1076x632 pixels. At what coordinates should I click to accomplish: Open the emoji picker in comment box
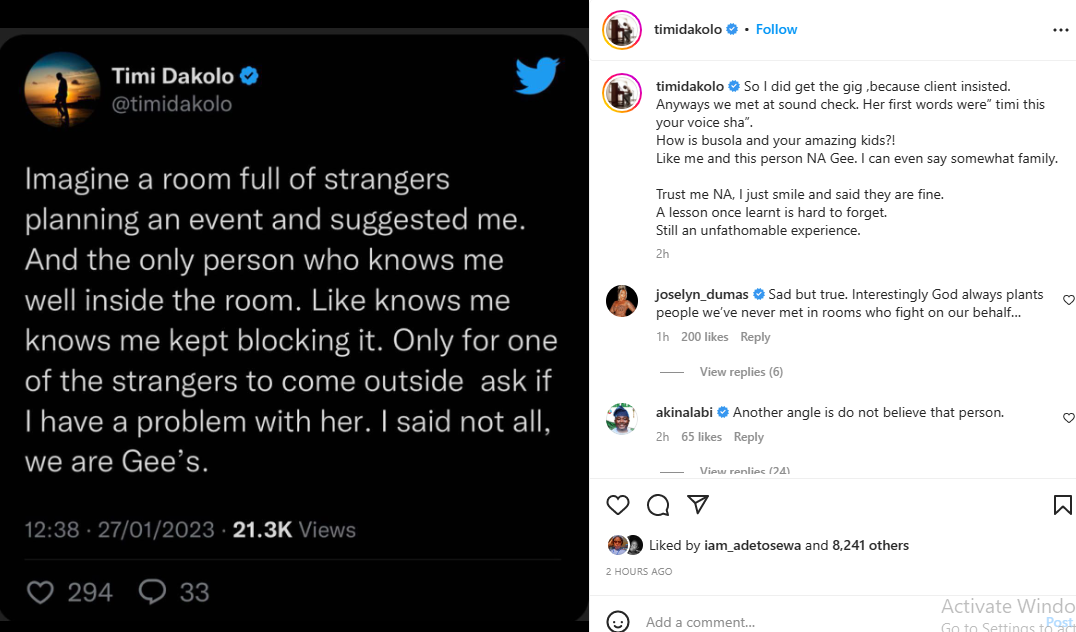click(x=619, y=622)
